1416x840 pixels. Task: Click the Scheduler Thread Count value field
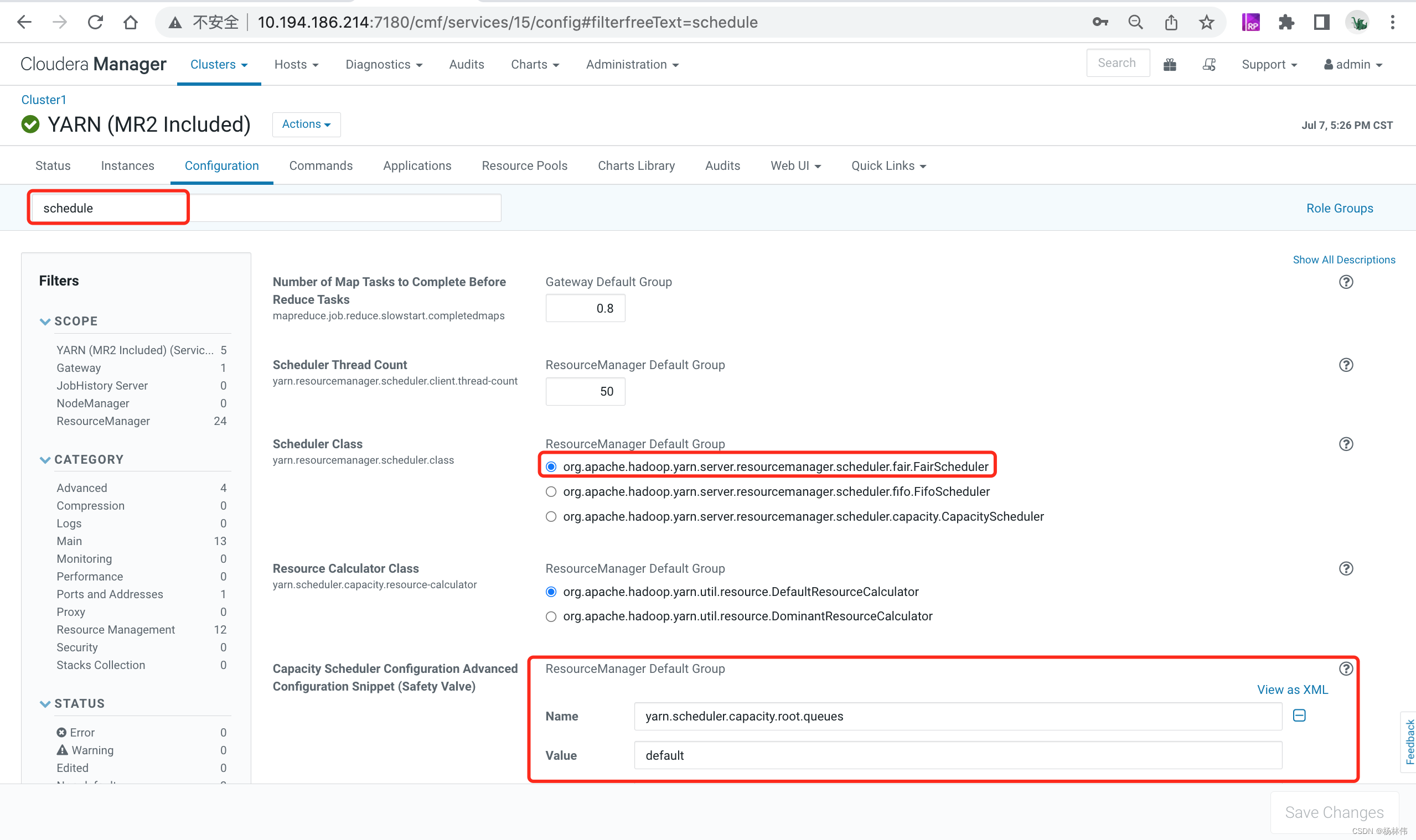[x=585, y=392]
